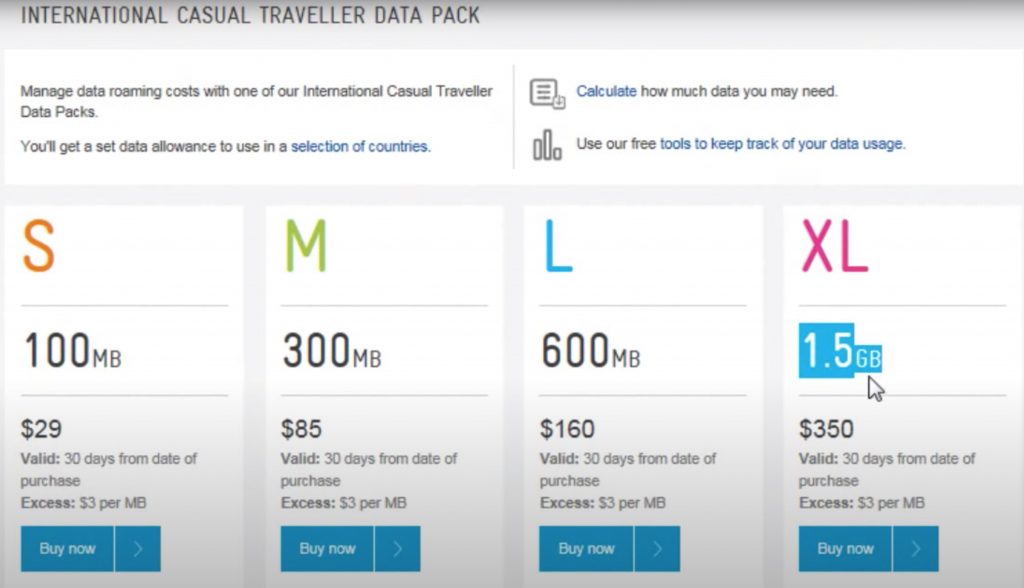Click the green M plan letter
The height and width of the screenshot is (588, 1024).
click(305, 246)
